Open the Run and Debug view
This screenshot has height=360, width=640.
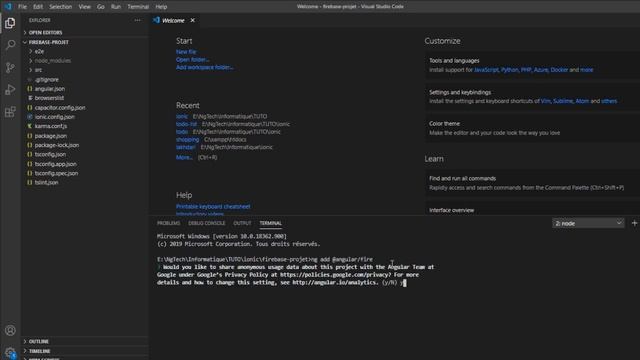[10, 89]
